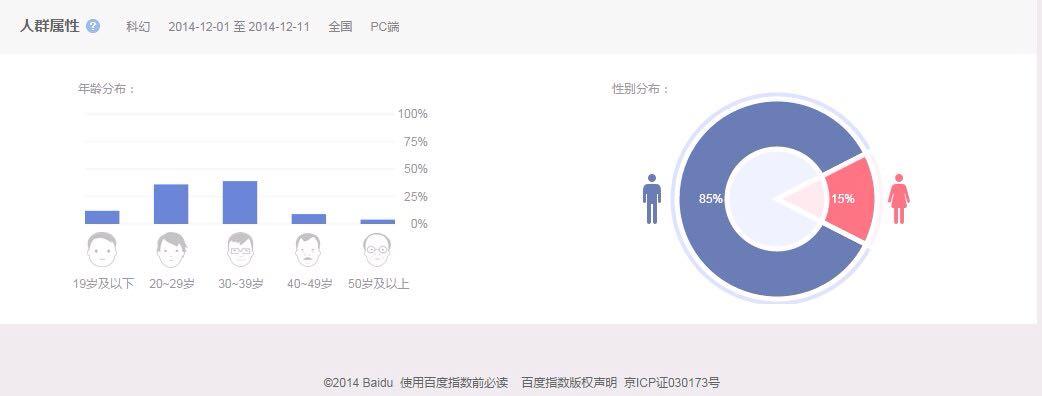
Task: Click the 19岁及以下 axis label
Action: 103,284
